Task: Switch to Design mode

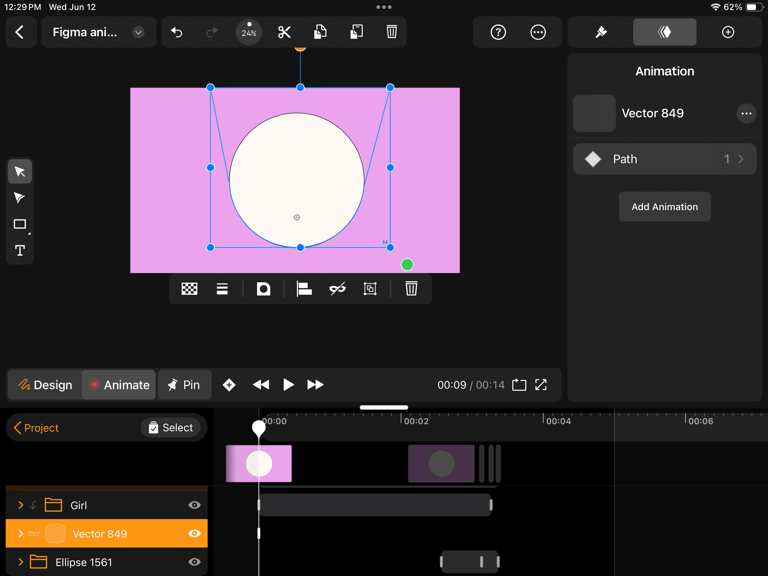Action: pos(45,385)
